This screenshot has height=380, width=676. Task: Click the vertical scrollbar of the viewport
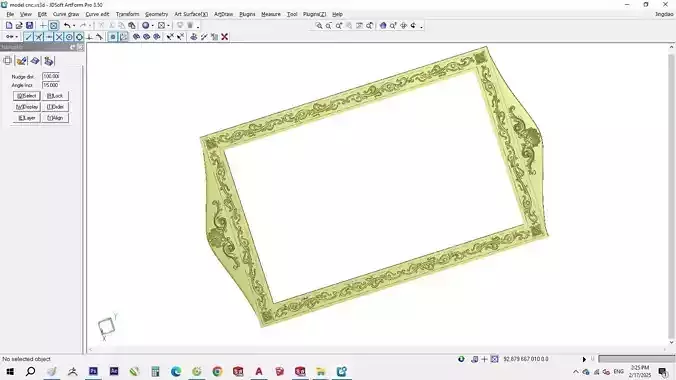click(672, 194)
